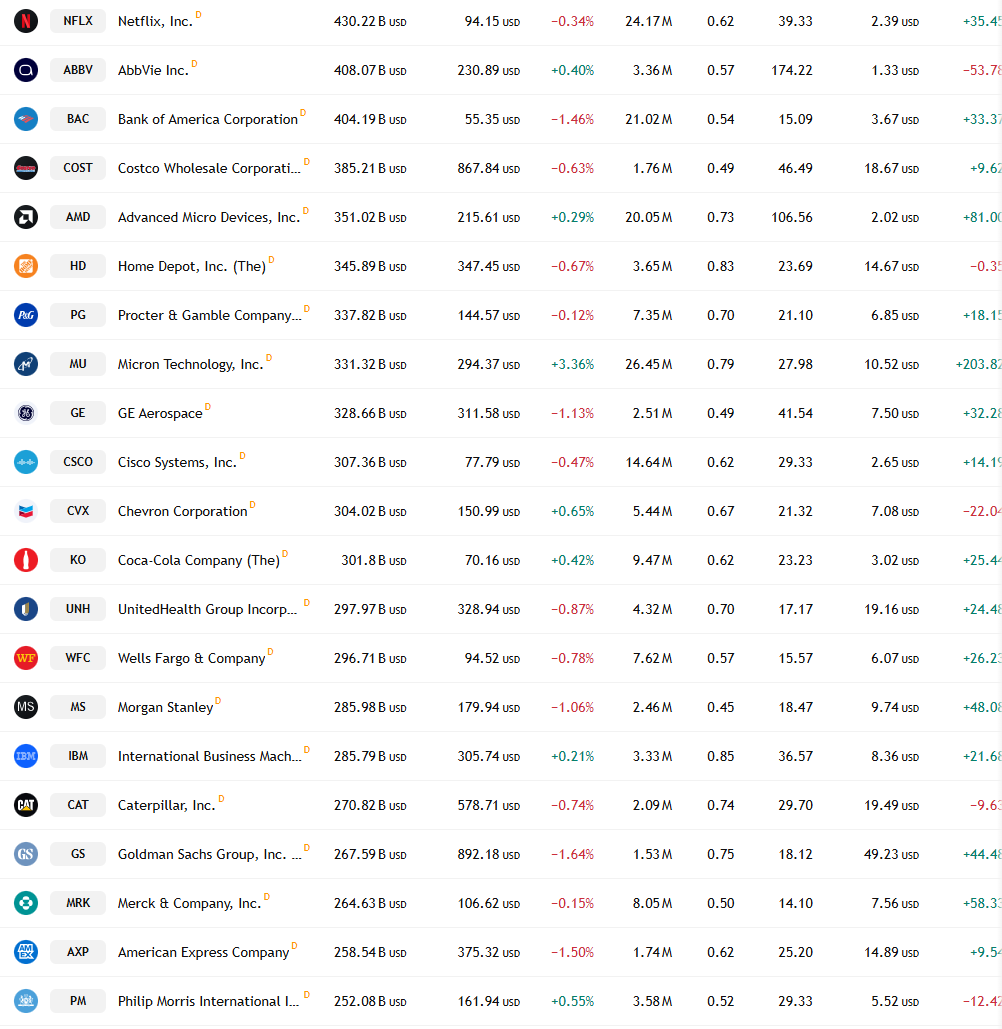
Task: Click Micron volume 26.45 M
Action: 649,364
